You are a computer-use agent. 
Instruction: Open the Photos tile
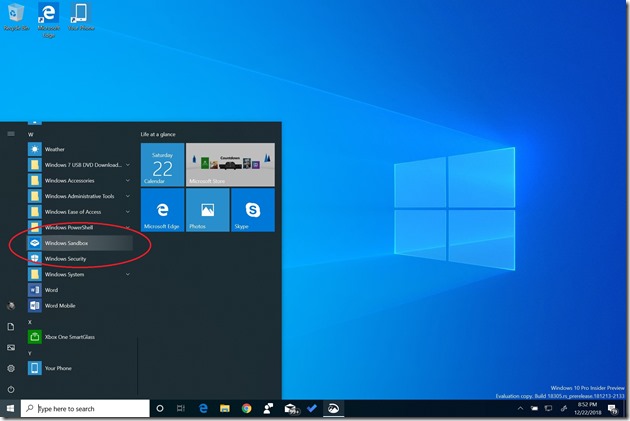click(x=207, y=210)
